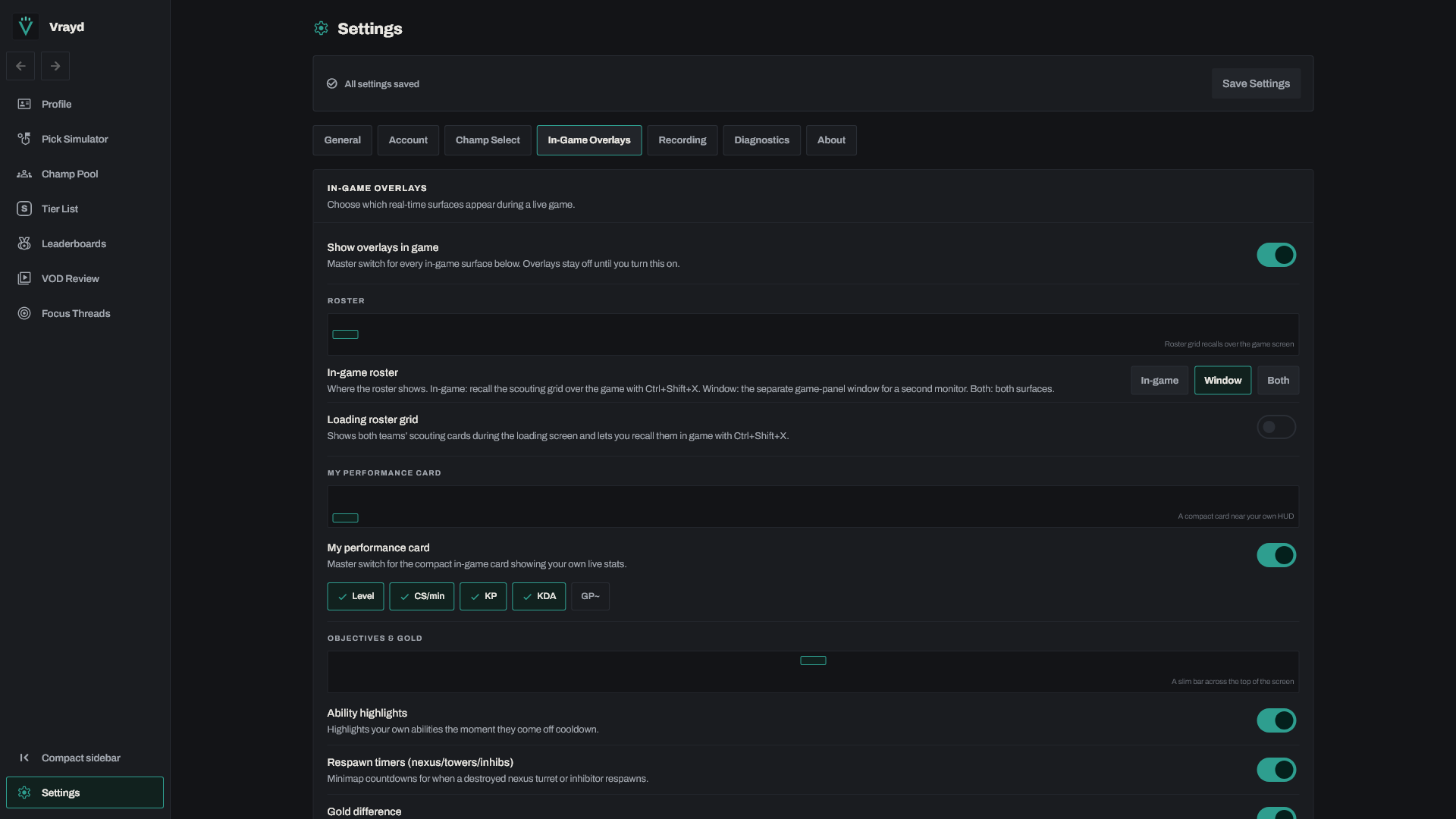Click the Objectives & Gold preview bar marker
This screenshot has width=1456, height=819.
[x=813, y=661]
